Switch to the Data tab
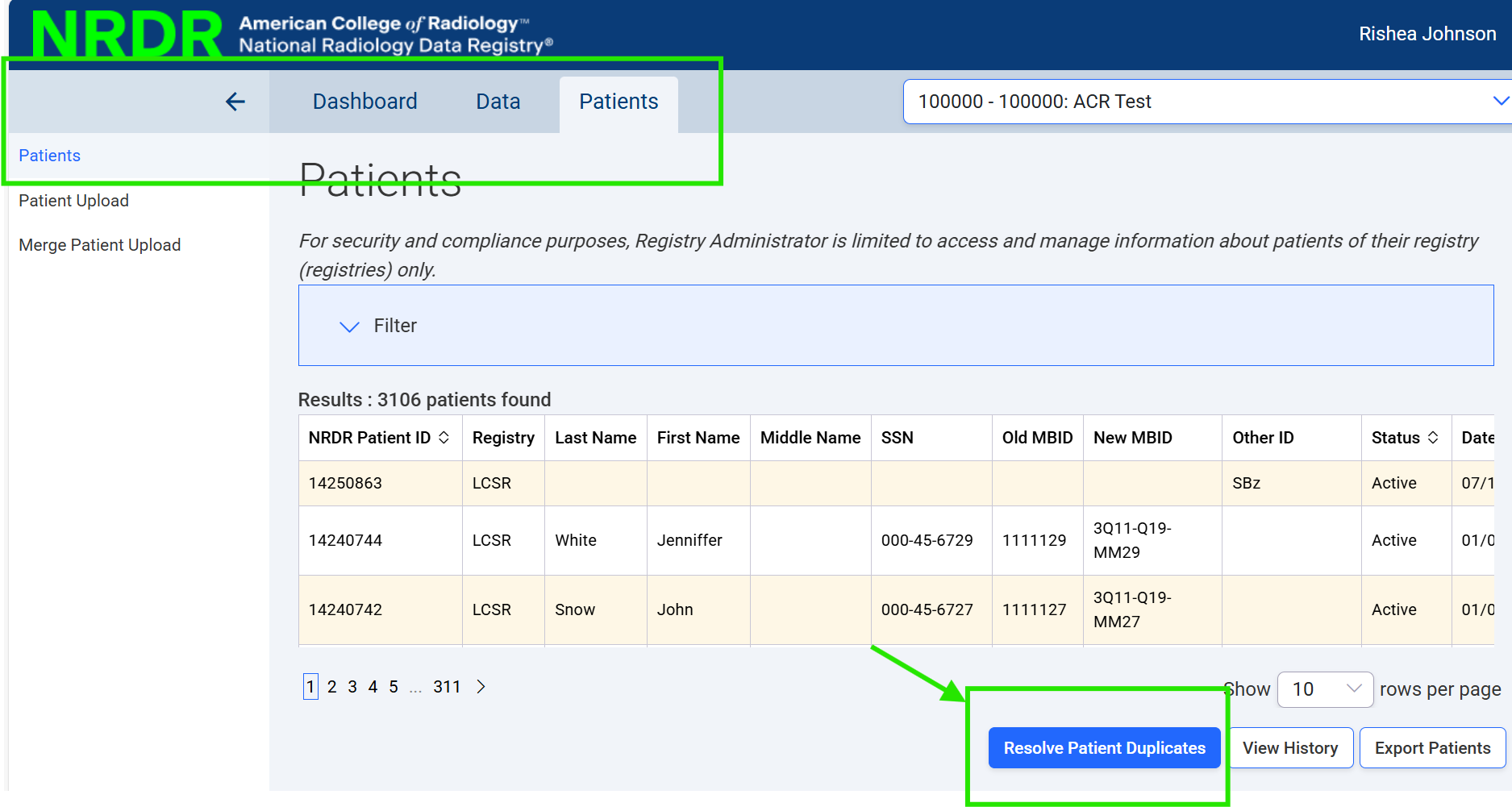Screen dimensions: 1512x807 pyautogui.click(x=498, y=102)
